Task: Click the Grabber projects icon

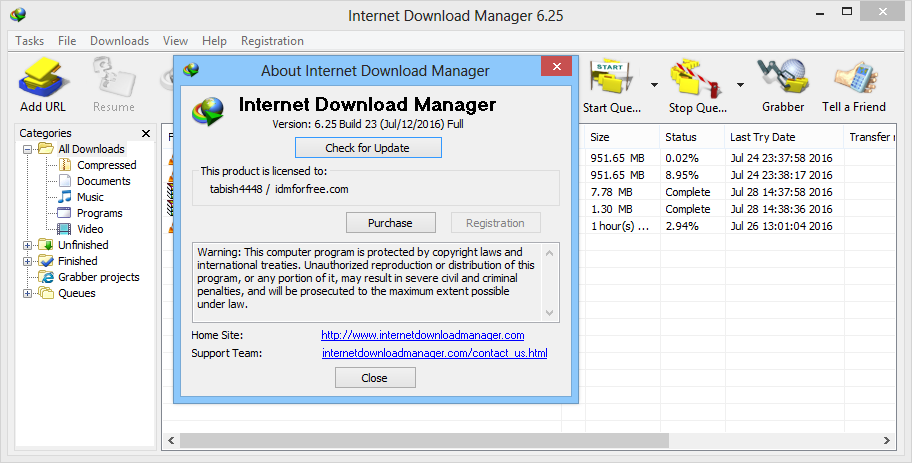Action: [46, 277]
